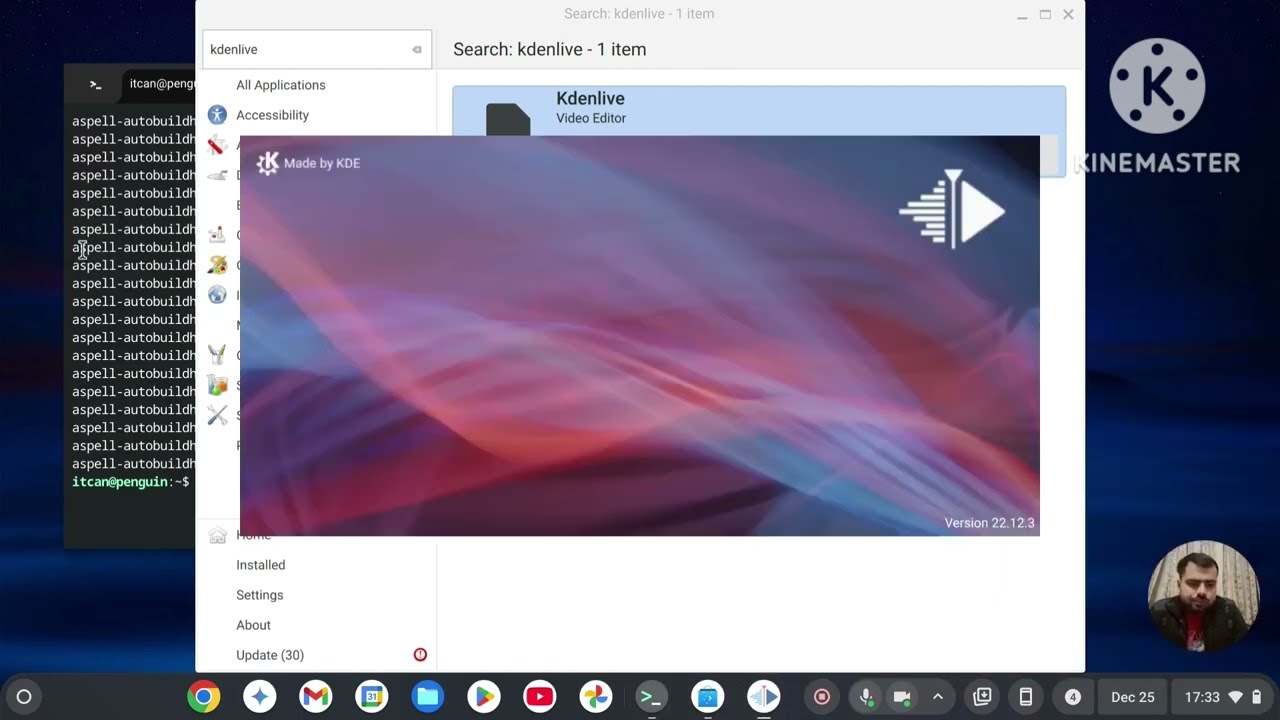Click the kdenlive search input field
The height and width of the screenshot is (720, 1280).
317,49
